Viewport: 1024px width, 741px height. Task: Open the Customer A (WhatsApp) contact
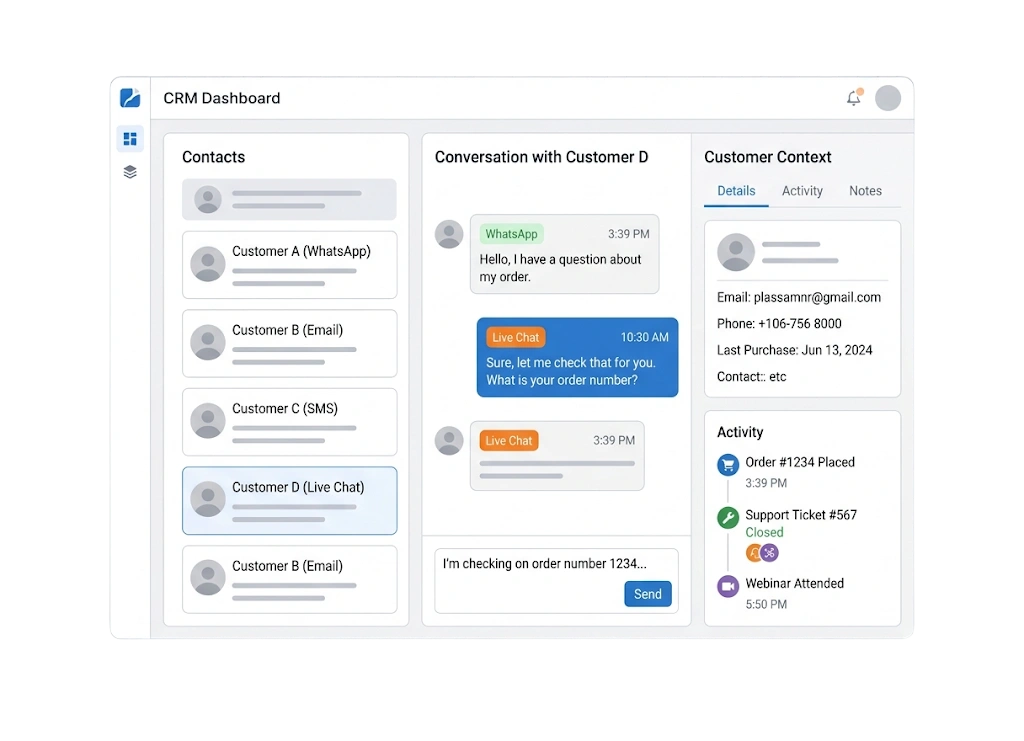point(289,264)
